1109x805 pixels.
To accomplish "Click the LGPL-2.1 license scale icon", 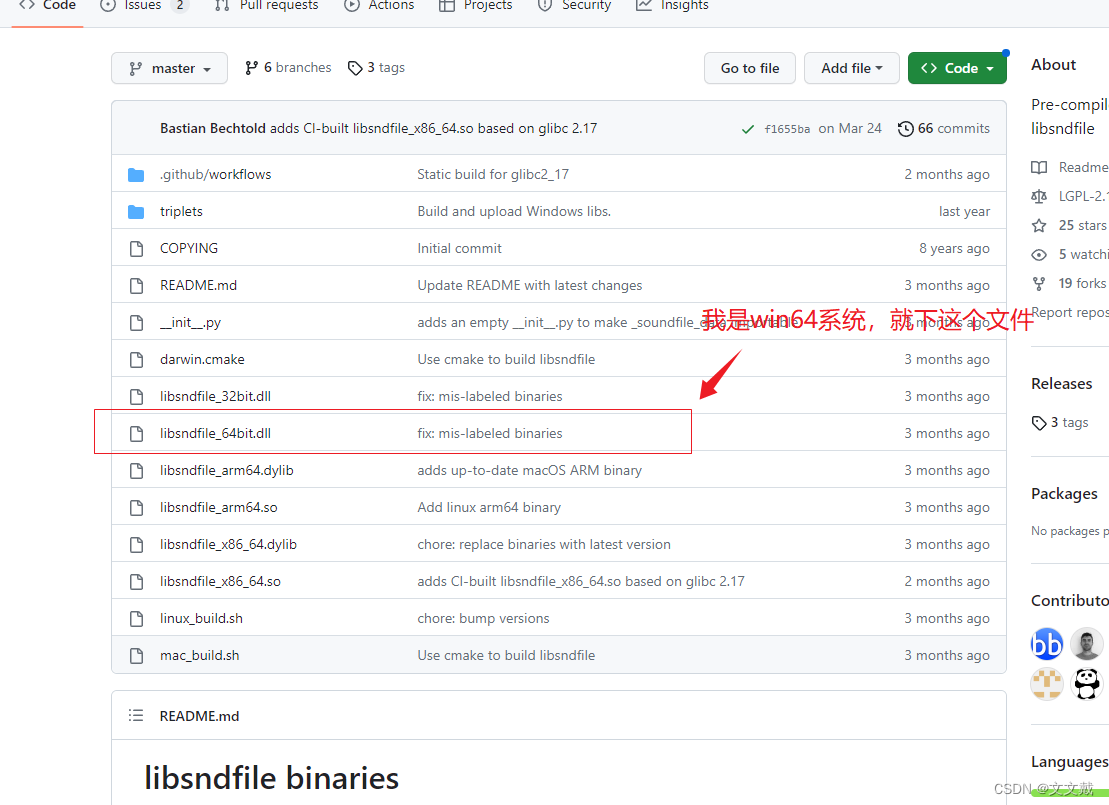I will [1039, 196].
